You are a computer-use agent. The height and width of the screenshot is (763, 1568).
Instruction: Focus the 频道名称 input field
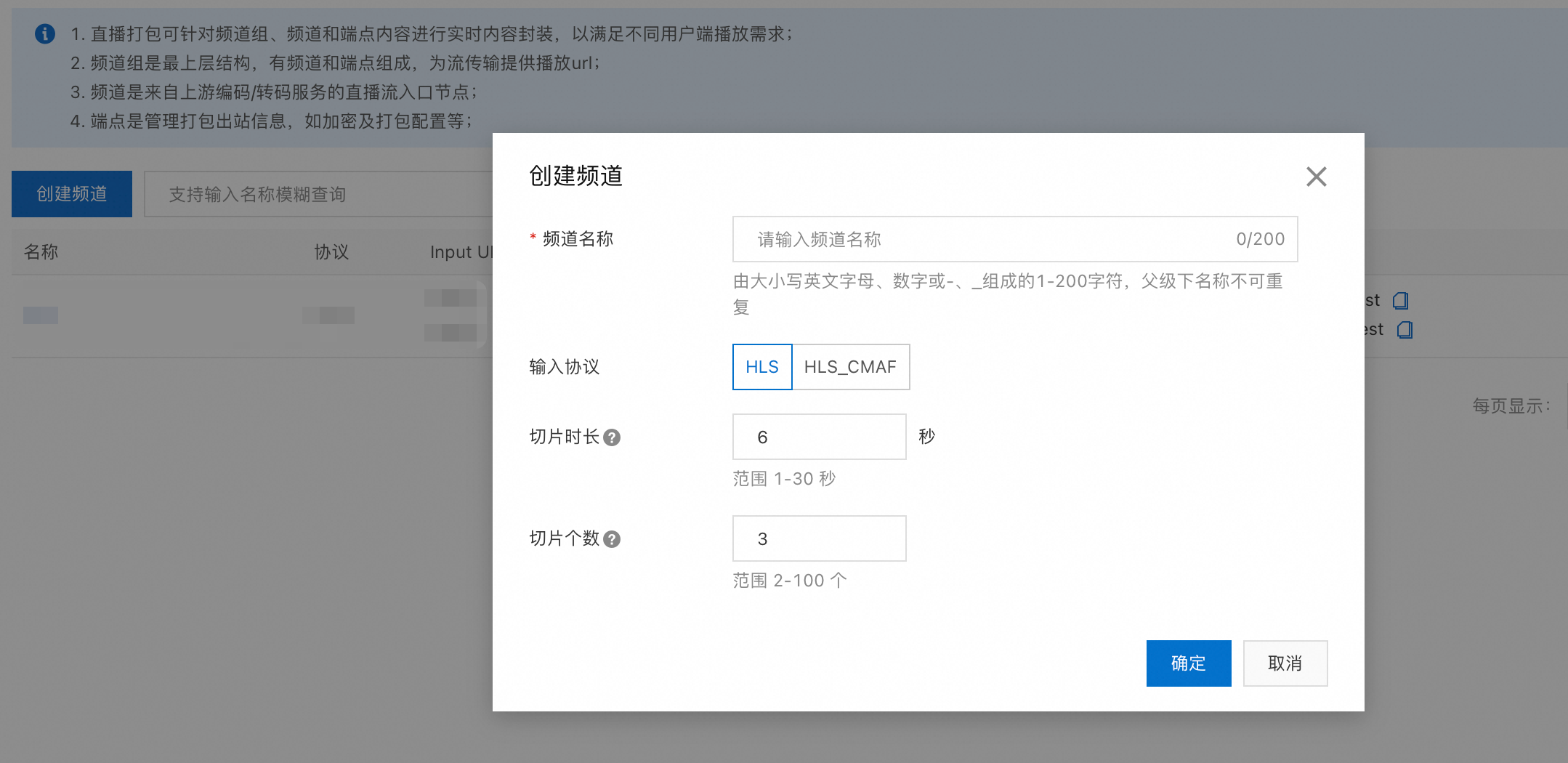pyautogui.click(x=988, y=239)
